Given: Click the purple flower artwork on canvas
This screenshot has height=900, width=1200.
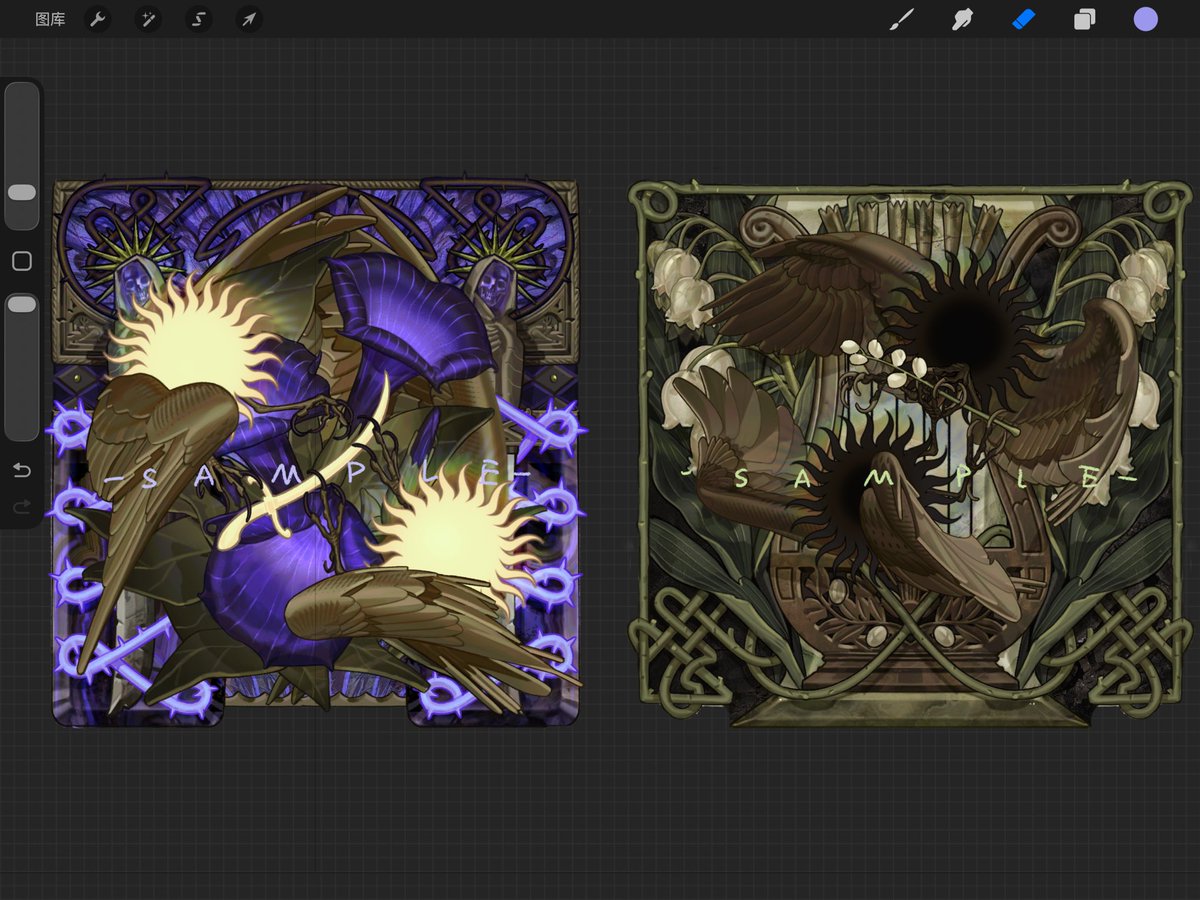Looking at the screenshot, I should (315, 452).
